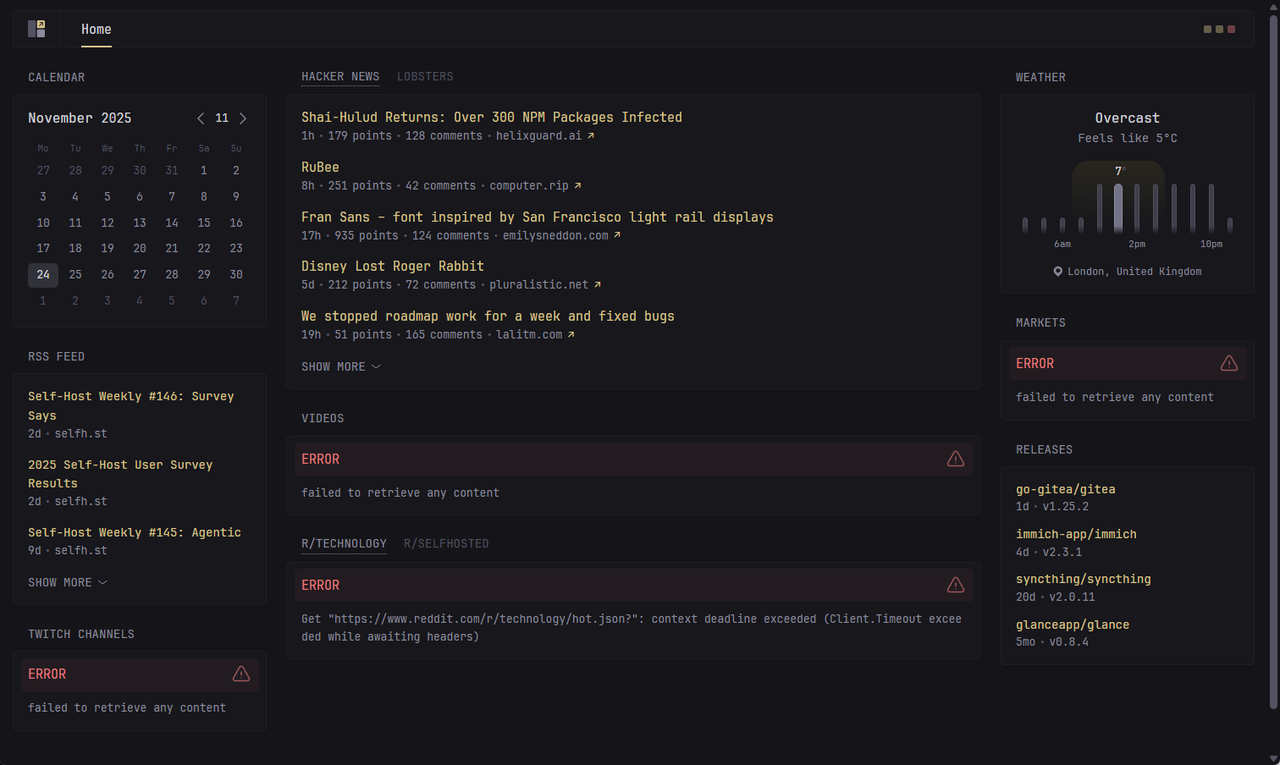
Task: Click warning icon in Twitch Channels error
Action: pos(241,674)
